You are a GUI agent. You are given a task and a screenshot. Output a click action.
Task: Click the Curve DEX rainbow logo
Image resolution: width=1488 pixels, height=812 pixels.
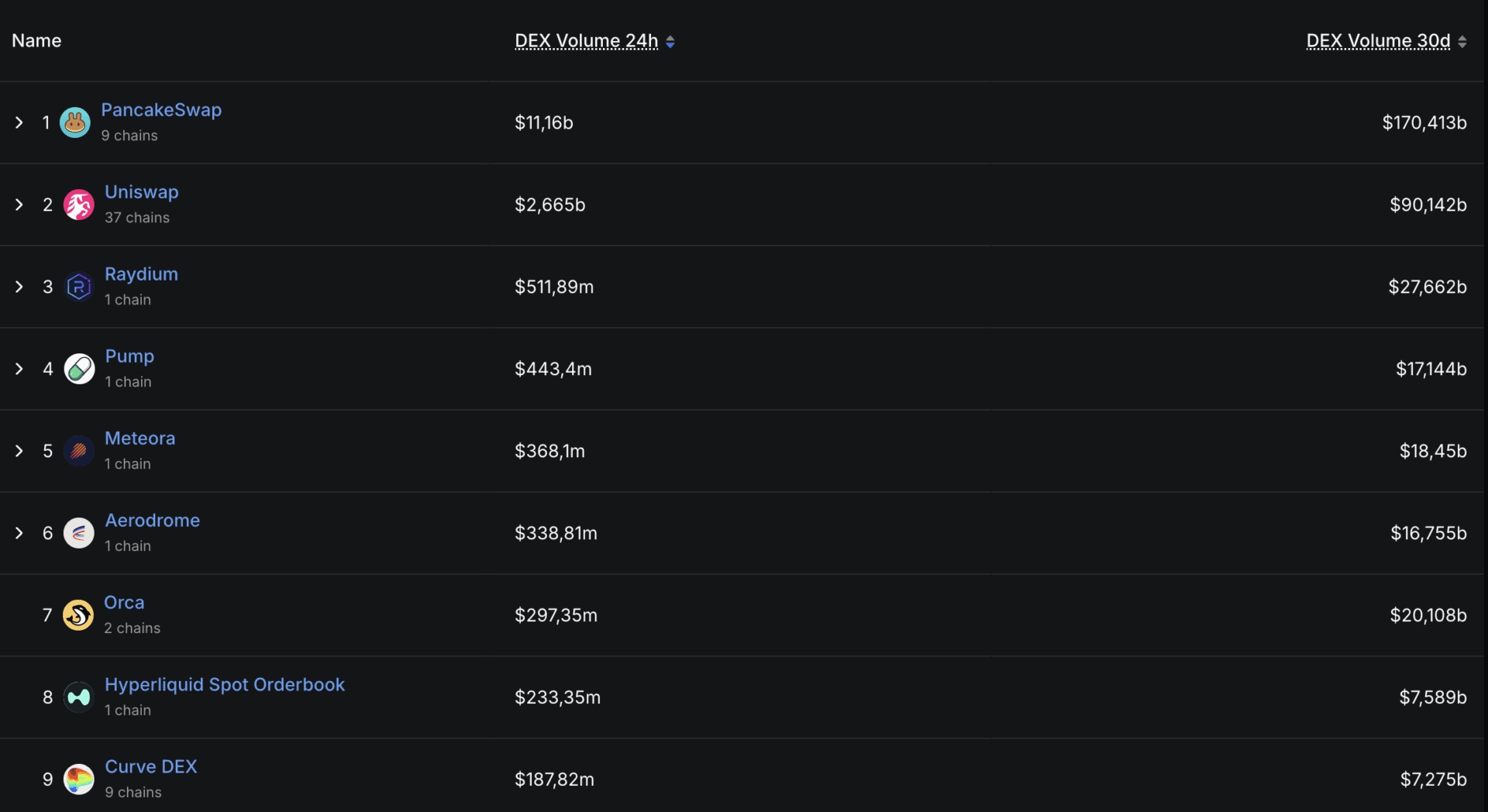coord(79,779)
